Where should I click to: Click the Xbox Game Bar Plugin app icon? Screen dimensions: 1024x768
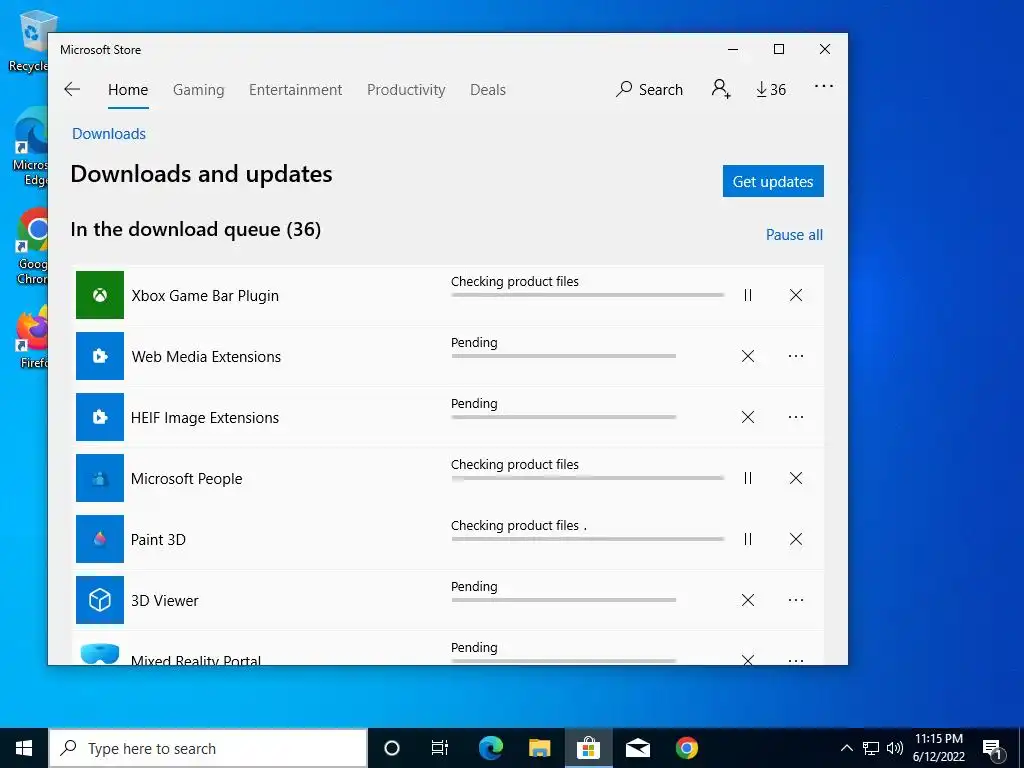(100, 295)
